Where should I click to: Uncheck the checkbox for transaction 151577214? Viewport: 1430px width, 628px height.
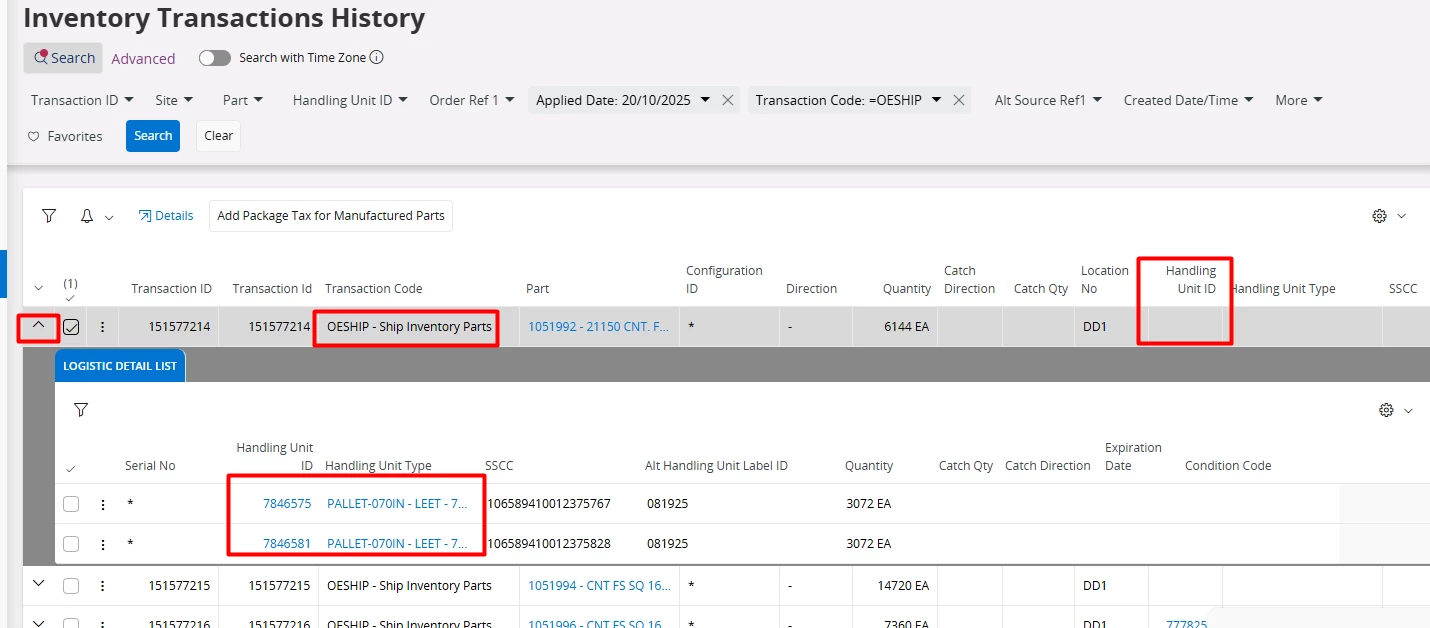[71, 326]
